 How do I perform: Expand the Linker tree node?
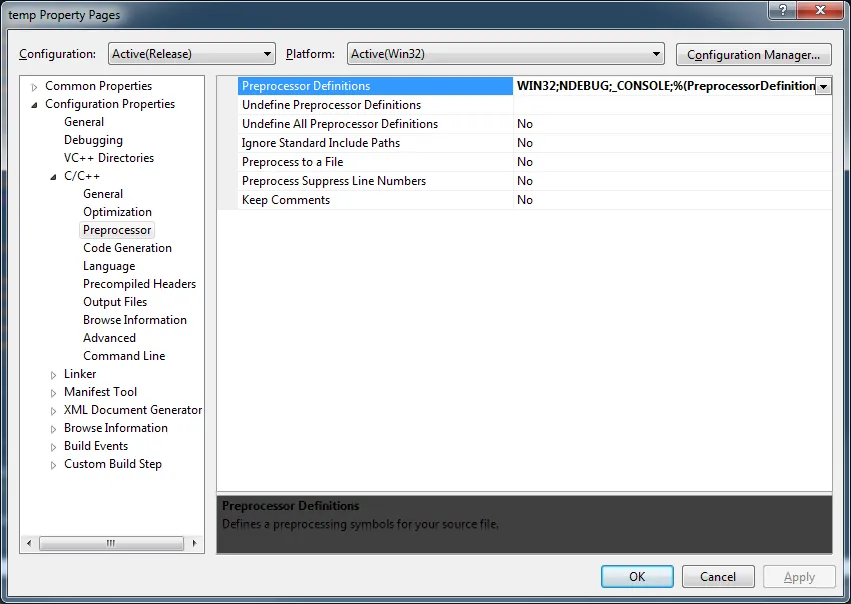(x=53, y=375)
